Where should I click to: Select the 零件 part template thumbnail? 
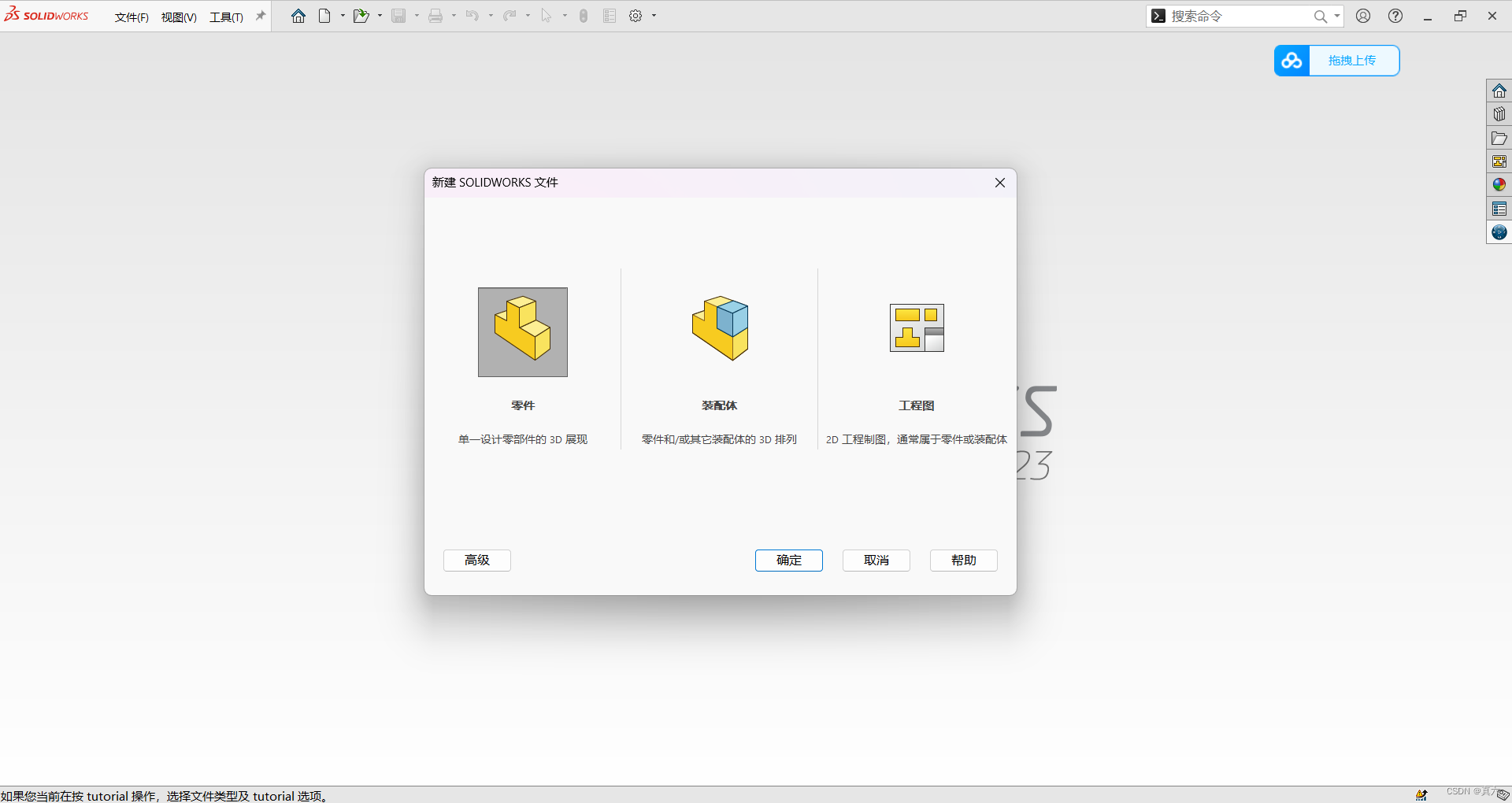pos(523,332)
